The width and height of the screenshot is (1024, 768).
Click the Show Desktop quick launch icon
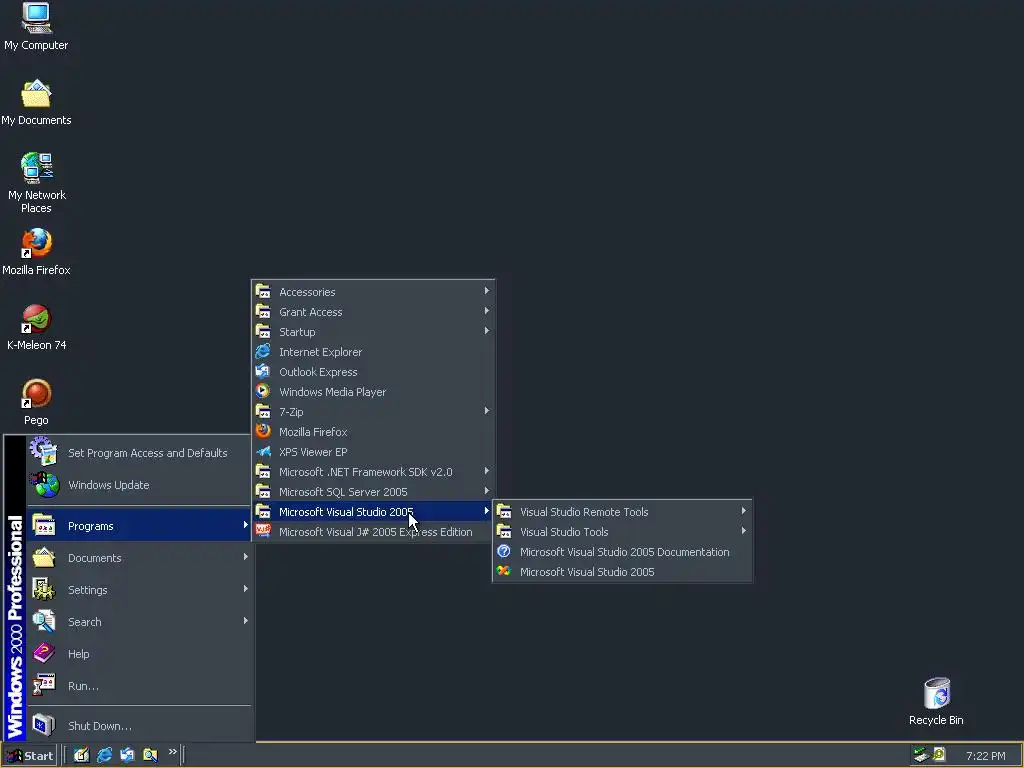pos(81,755)
